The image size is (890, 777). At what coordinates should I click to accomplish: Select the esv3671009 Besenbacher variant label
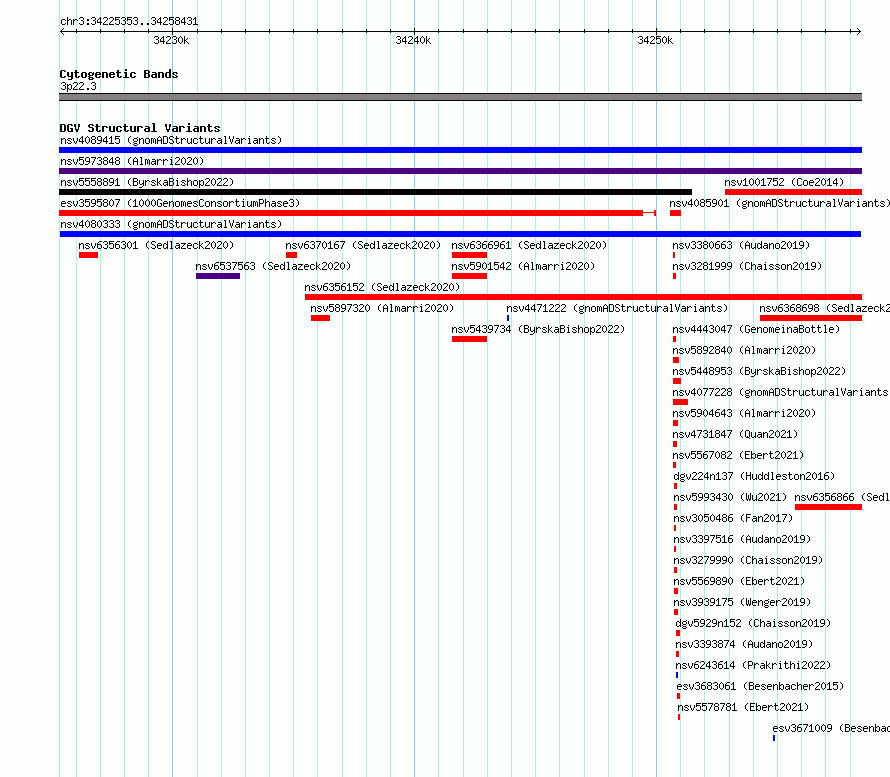(x=831, y=728)
